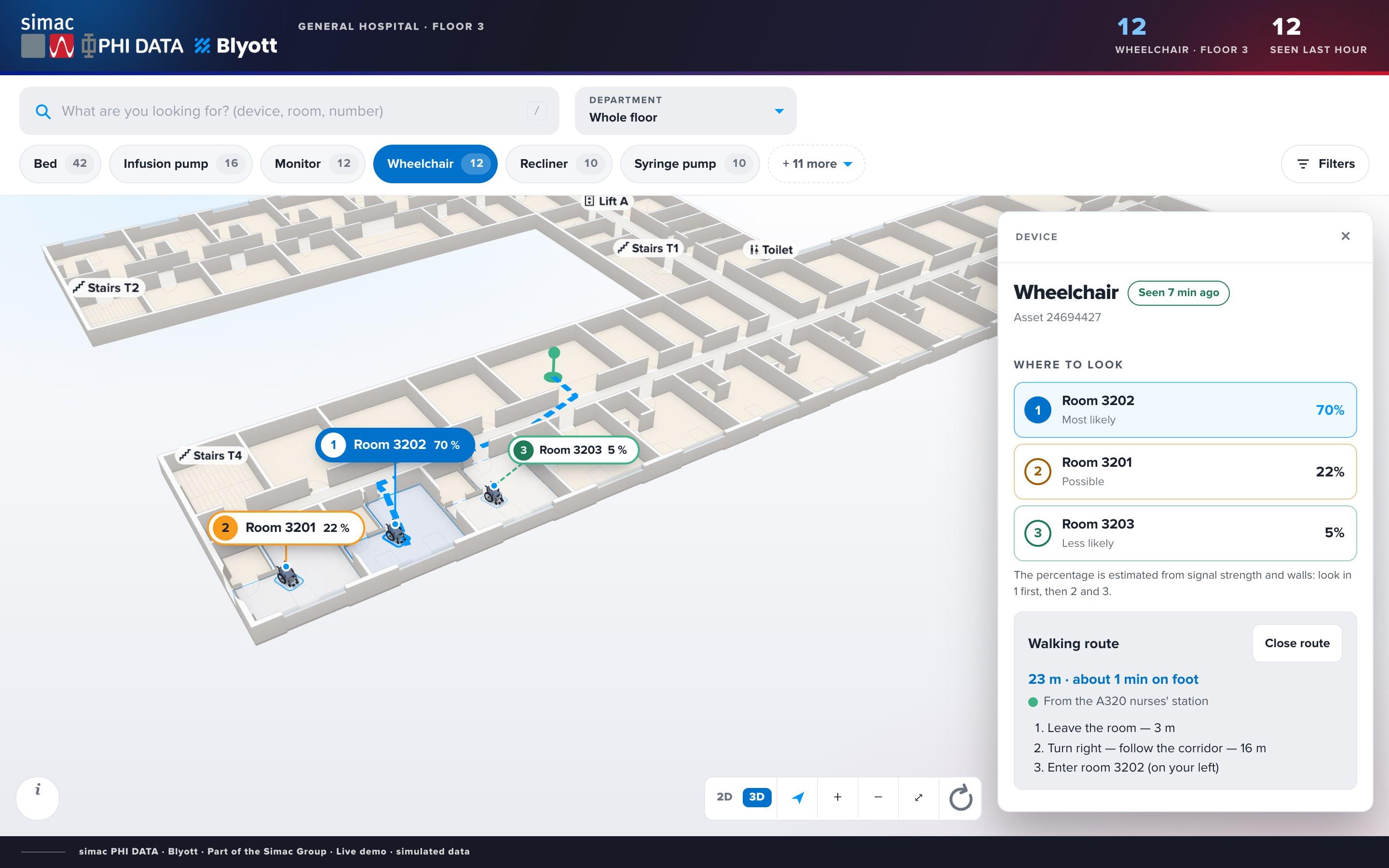The image size is (1389, 868).
Task: Click the Close route button
Action: pos(1297,643)
